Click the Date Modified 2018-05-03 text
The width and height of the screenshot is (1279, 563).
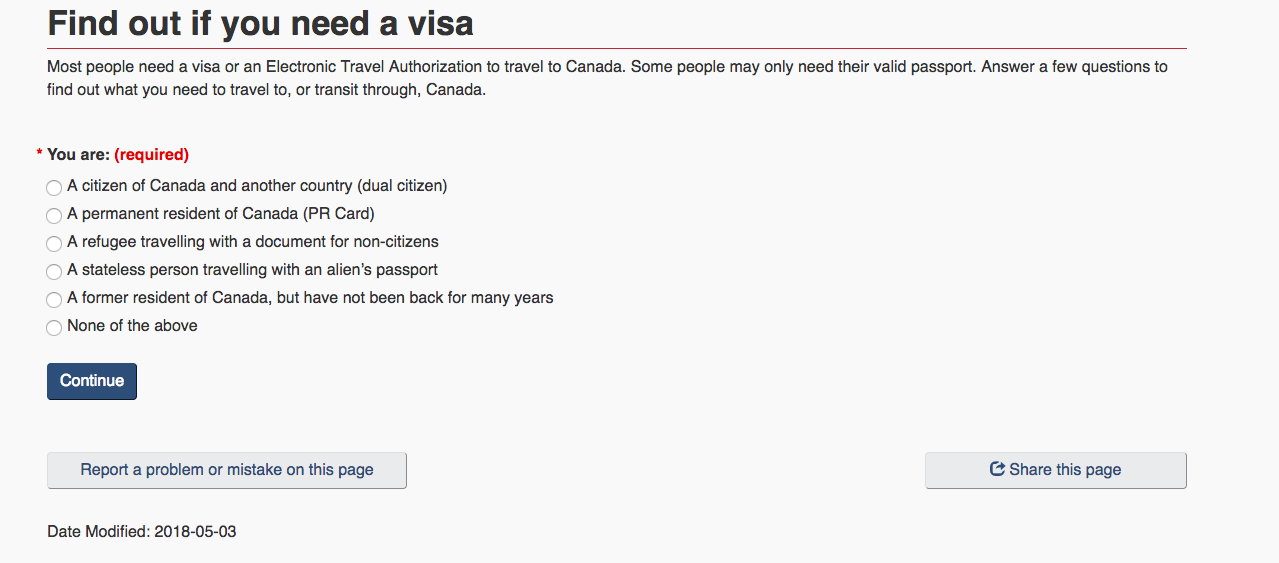(142, 532)
